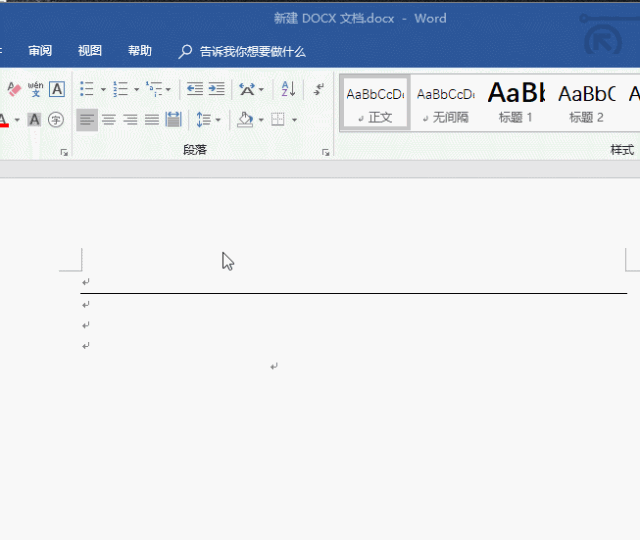Image resolution: width=640 pixels, height=540 pixels.
Task: Open the Asian Layout tool
Action: point(247,89)
